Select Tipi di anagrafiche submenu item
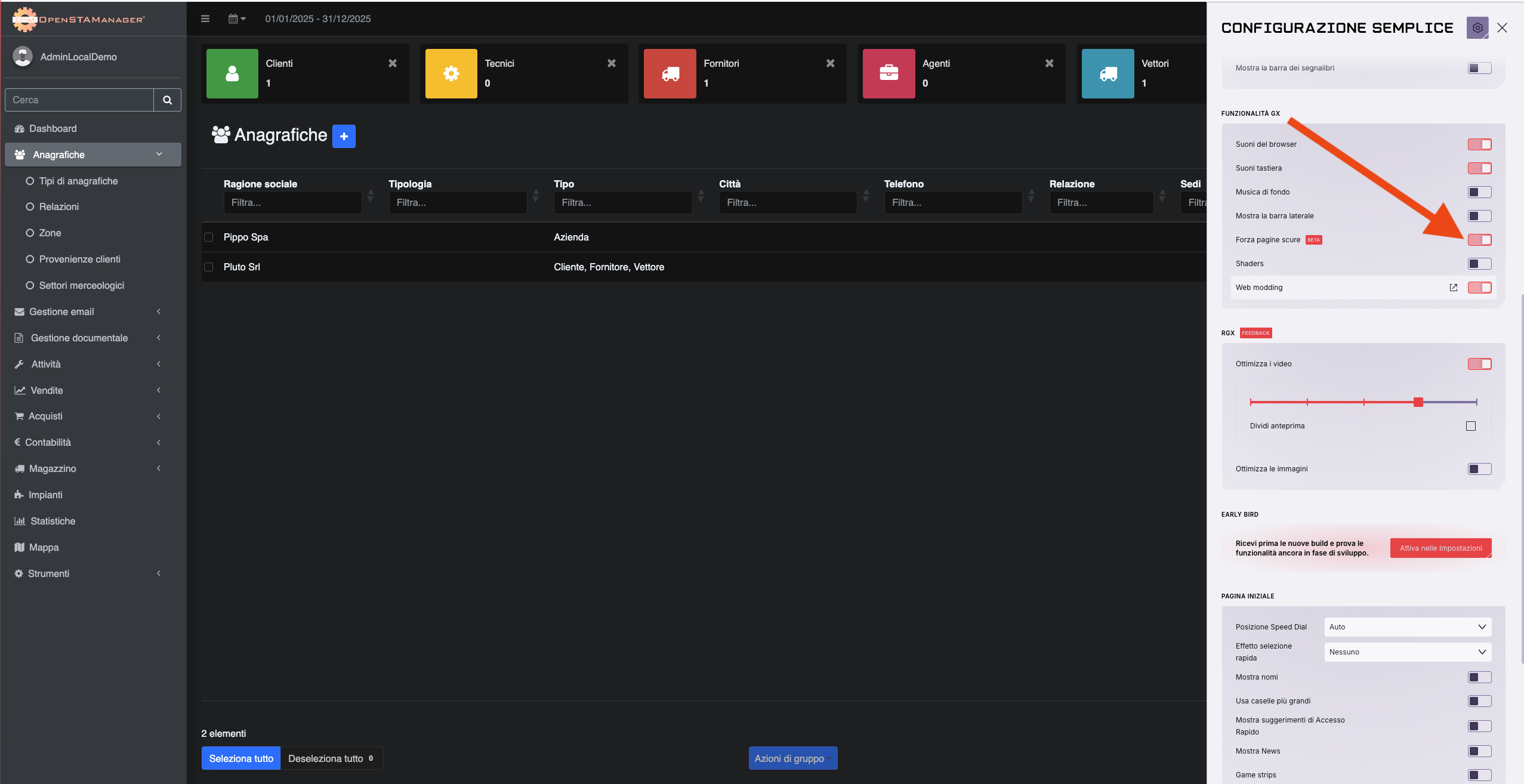The height and width of the screenshot is (784, 1524). [78, 181]
